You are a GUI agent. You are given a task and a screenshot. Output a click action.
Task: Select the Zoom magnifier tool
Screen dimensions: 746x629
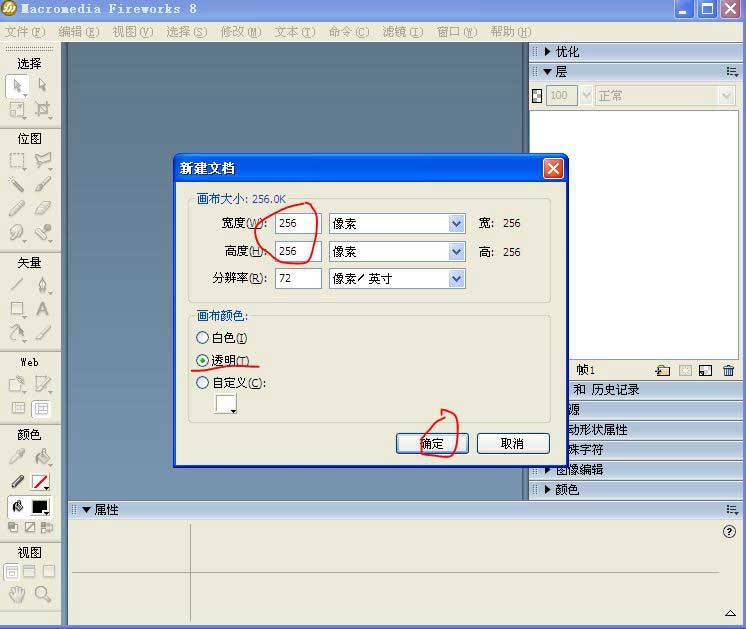pos(43,595)
